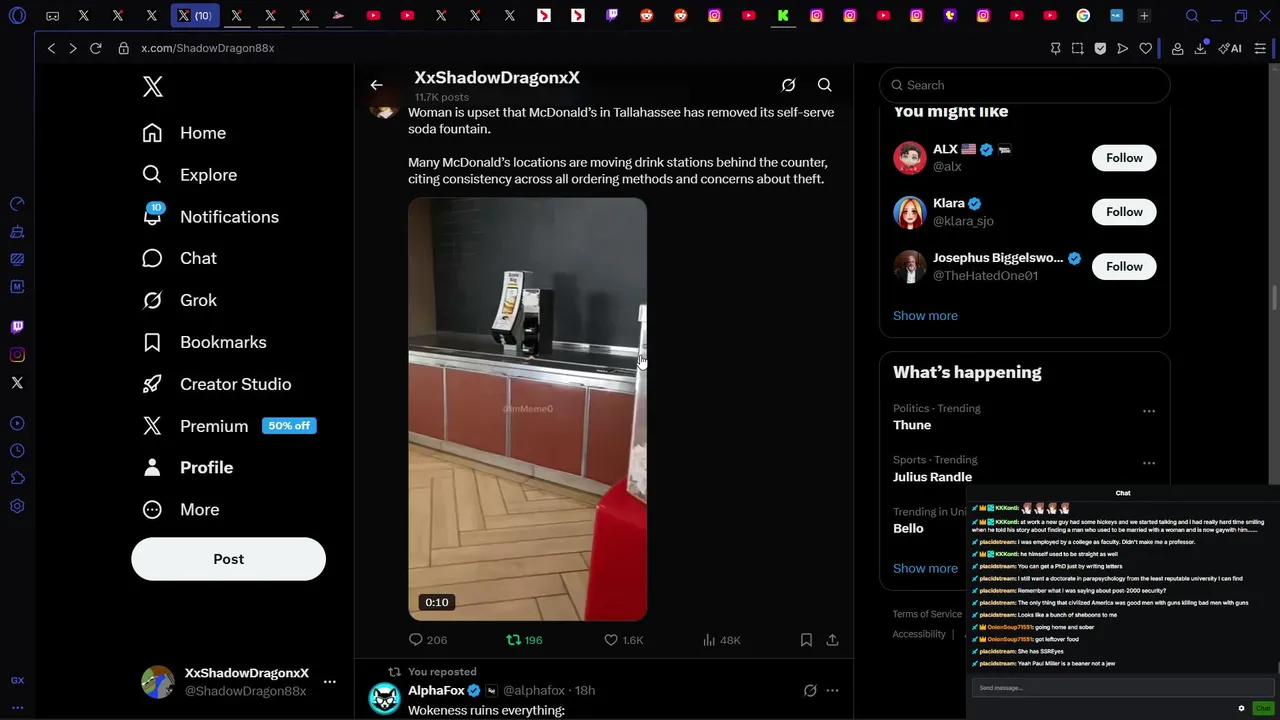Show more trends under What's happening

coord(925,568)
